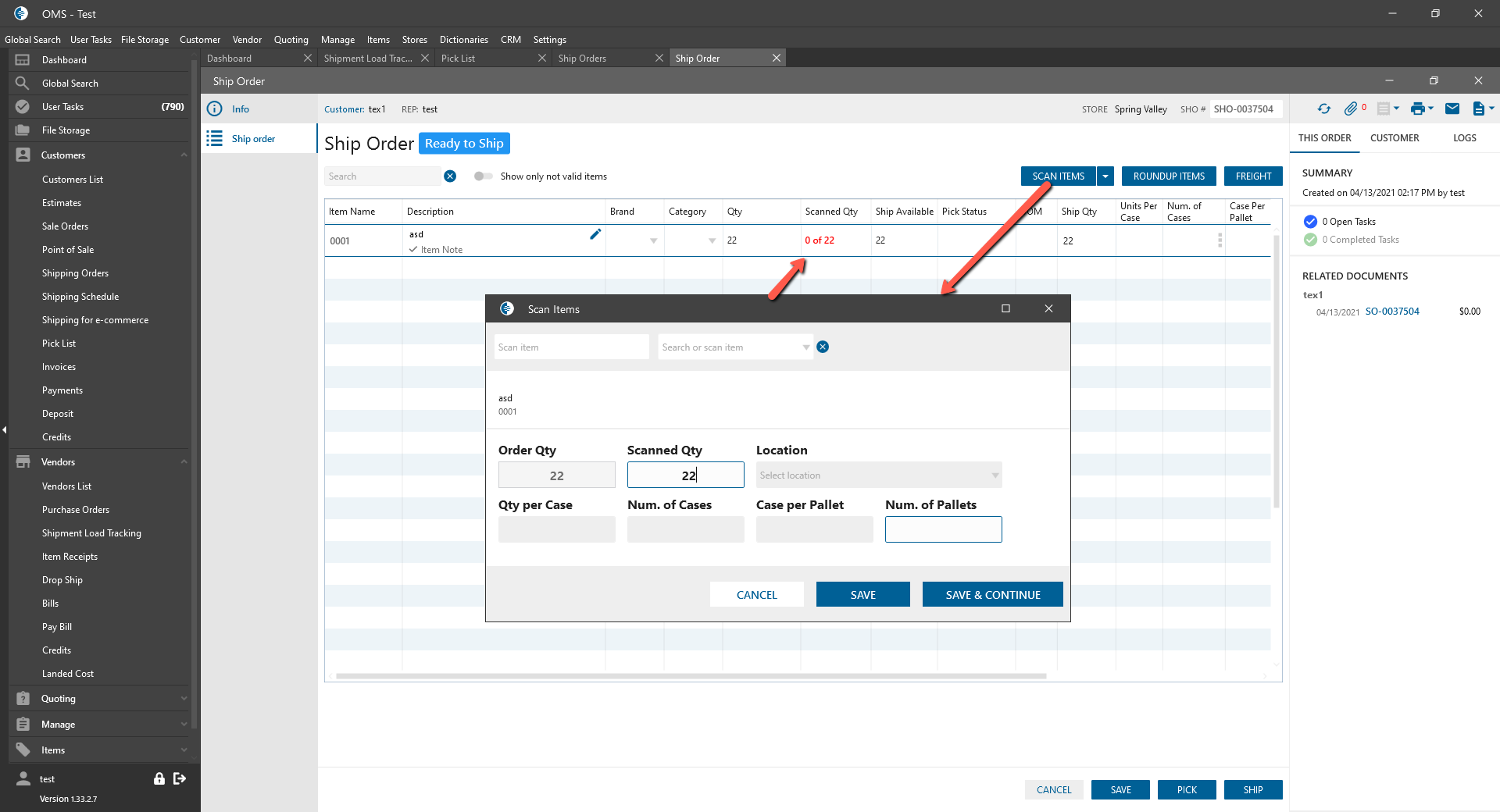Click the 0 Open Tasks check circle
Image resolution: width=1500 pixels, height=812 pixels.
click(x=1310, y=222)
